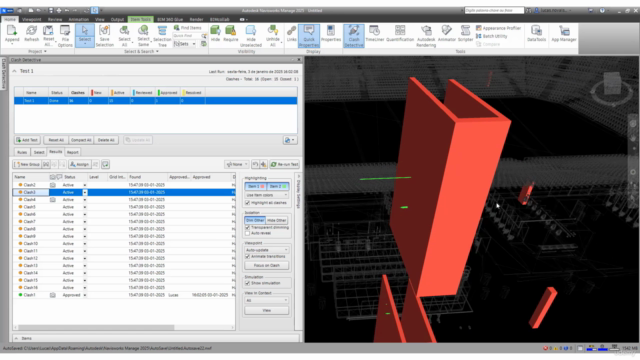This screenshot has height=360, width=640.
Task: Activate the Select cursor tool
Action: pos(85,35)
